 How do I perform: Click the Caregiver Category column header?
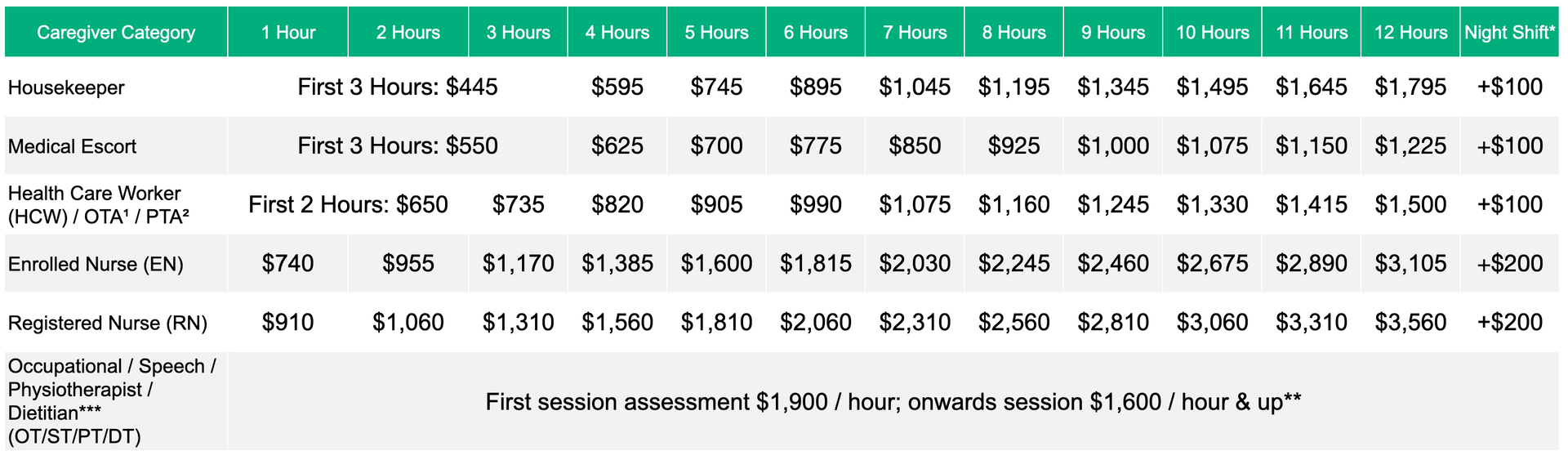point(116,33)
